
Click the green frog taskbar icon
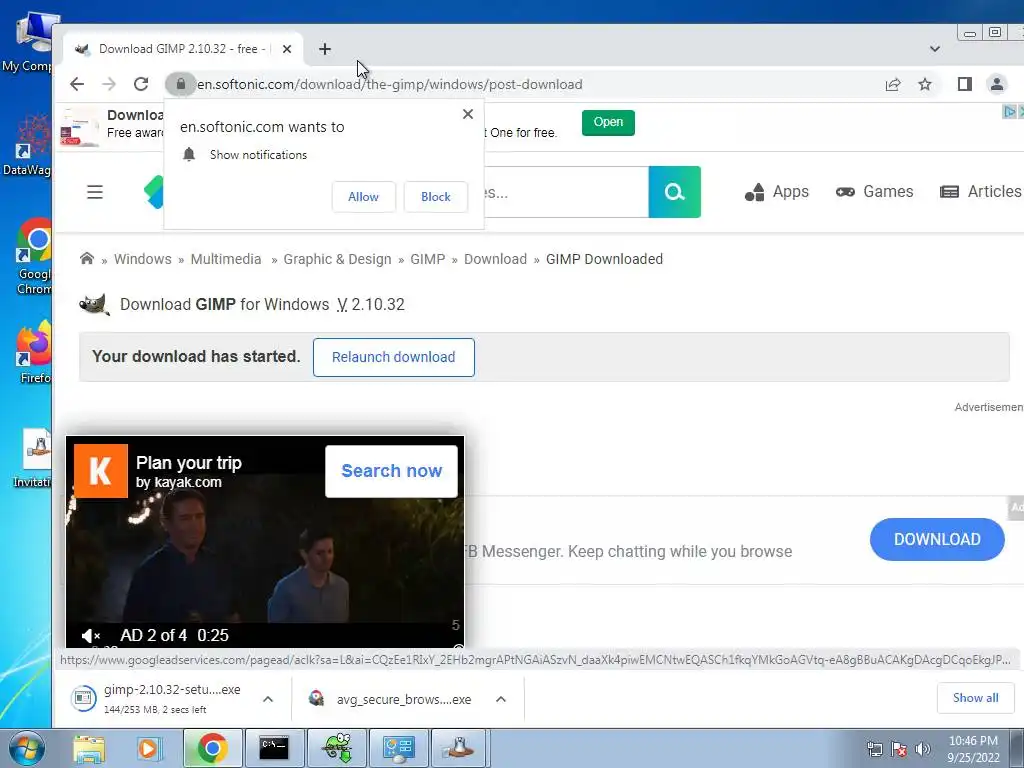click(x=337, y=748)
